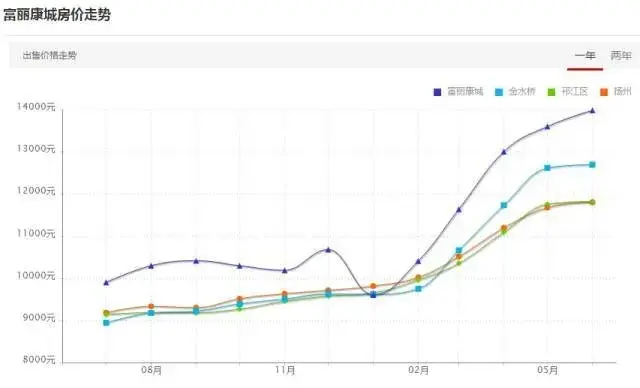Switch to the 一年 one-year tab
640x388 pixels.
click(584, 55)
